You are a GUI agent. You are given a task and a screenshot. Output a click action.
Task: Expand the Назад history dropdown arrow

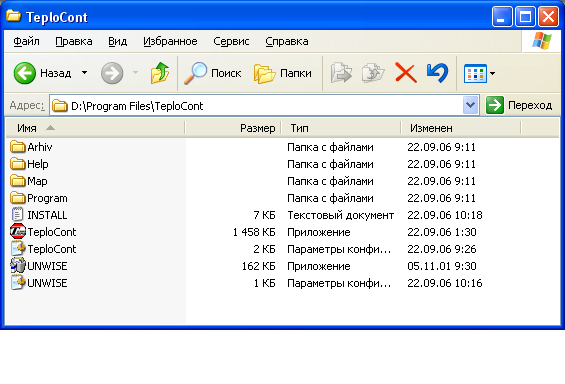84,73
